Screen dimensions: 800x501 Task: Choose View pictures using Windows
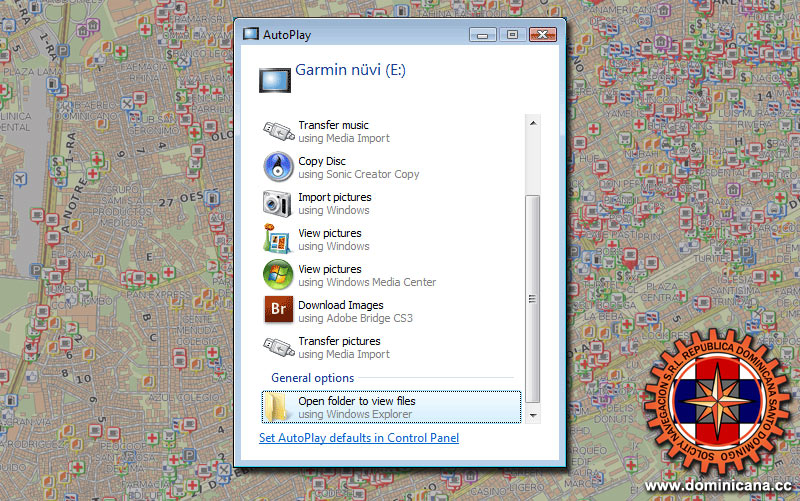click(392, 239)
